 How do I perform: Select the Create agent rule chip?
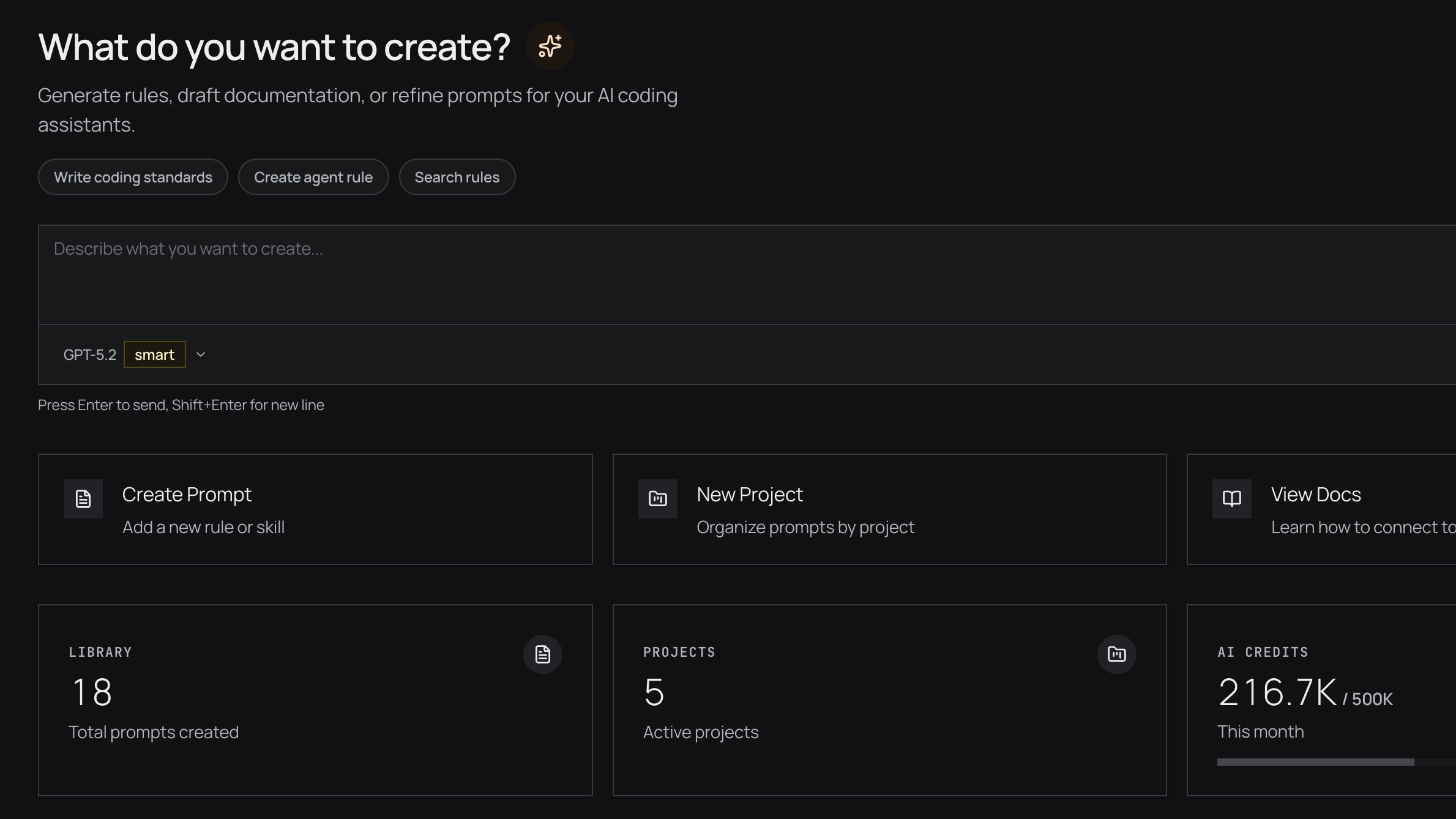(x=313, y=177)
